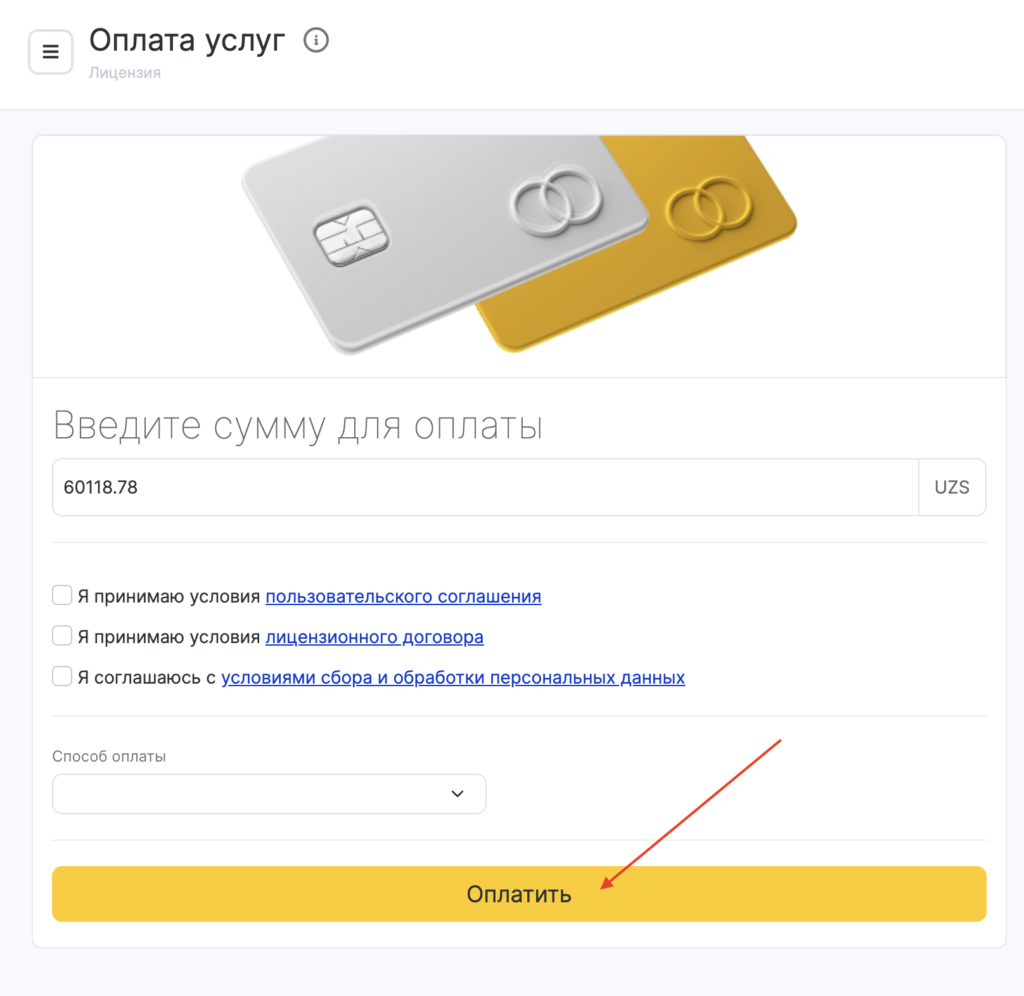This screenshot has width=1024, height=996.
Task: Click the Введите сумму для оплаты heading
Action: click(298, 426)
